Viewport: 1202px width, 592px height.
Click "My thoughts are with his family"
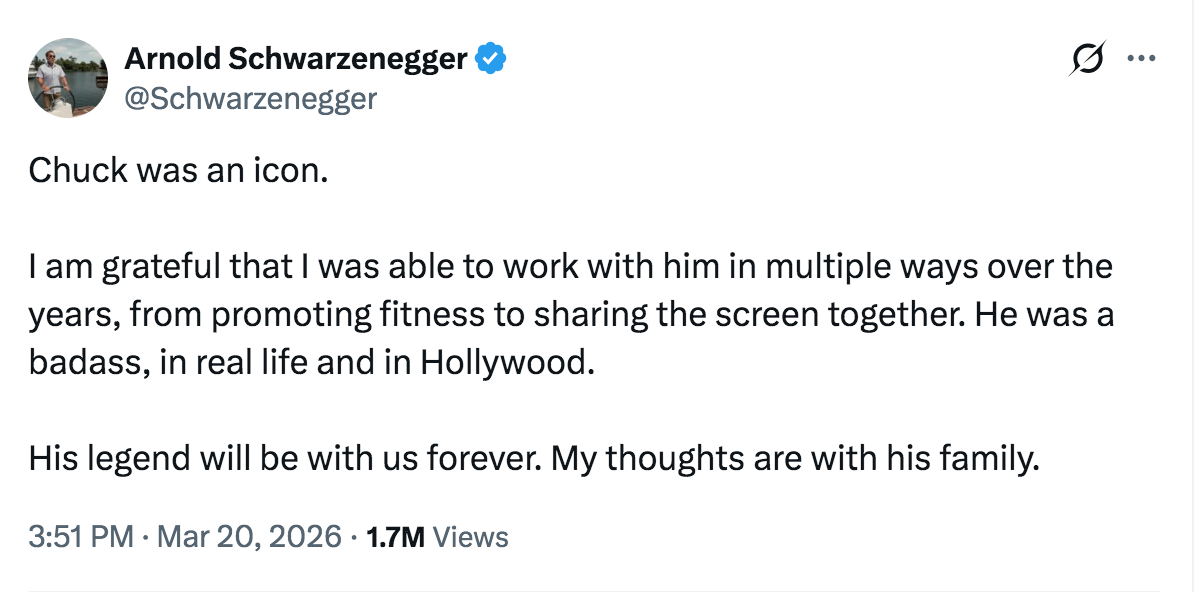point(795,458)
